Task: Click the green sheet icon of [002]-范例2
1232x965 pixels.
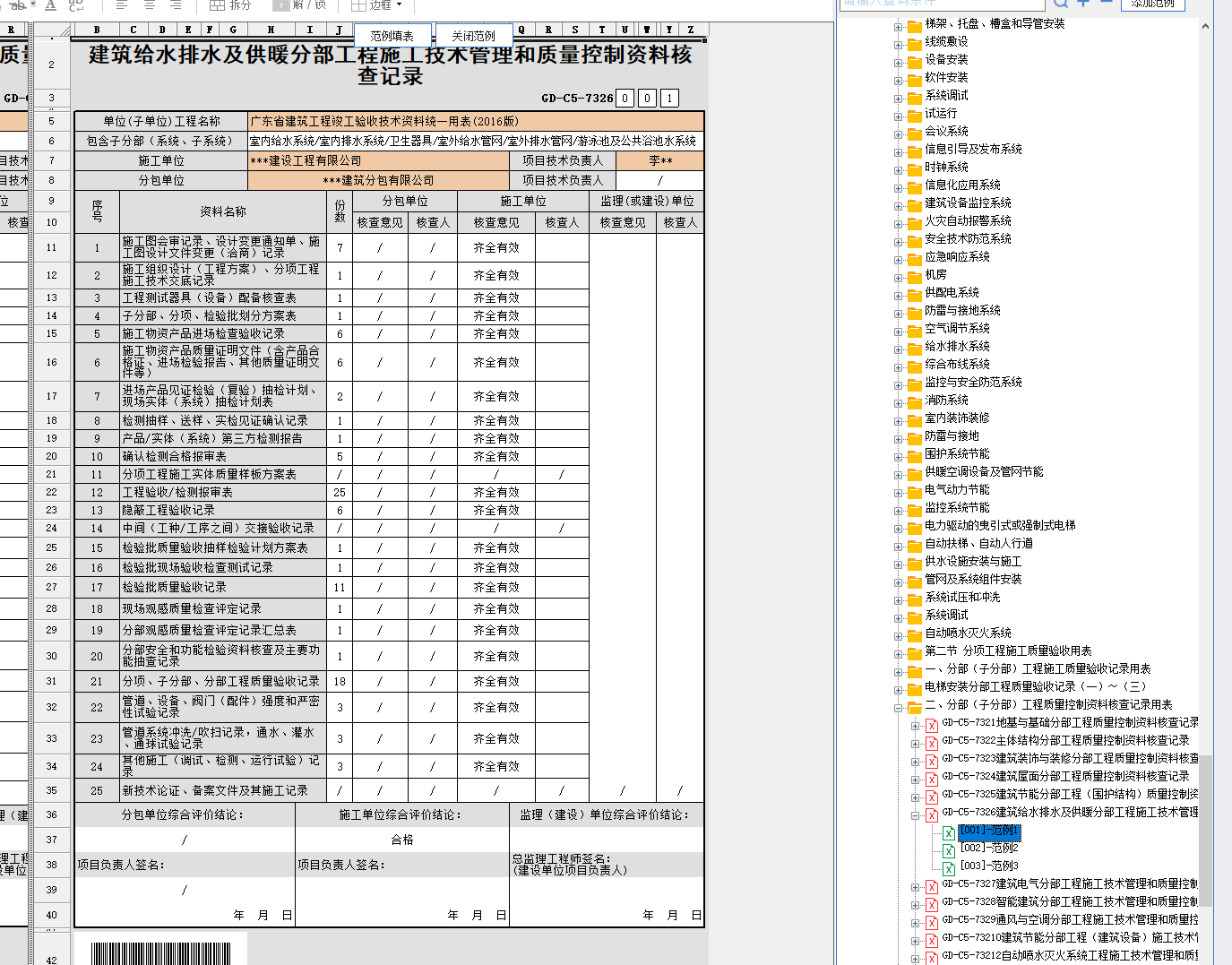Action: click(948, 849)
